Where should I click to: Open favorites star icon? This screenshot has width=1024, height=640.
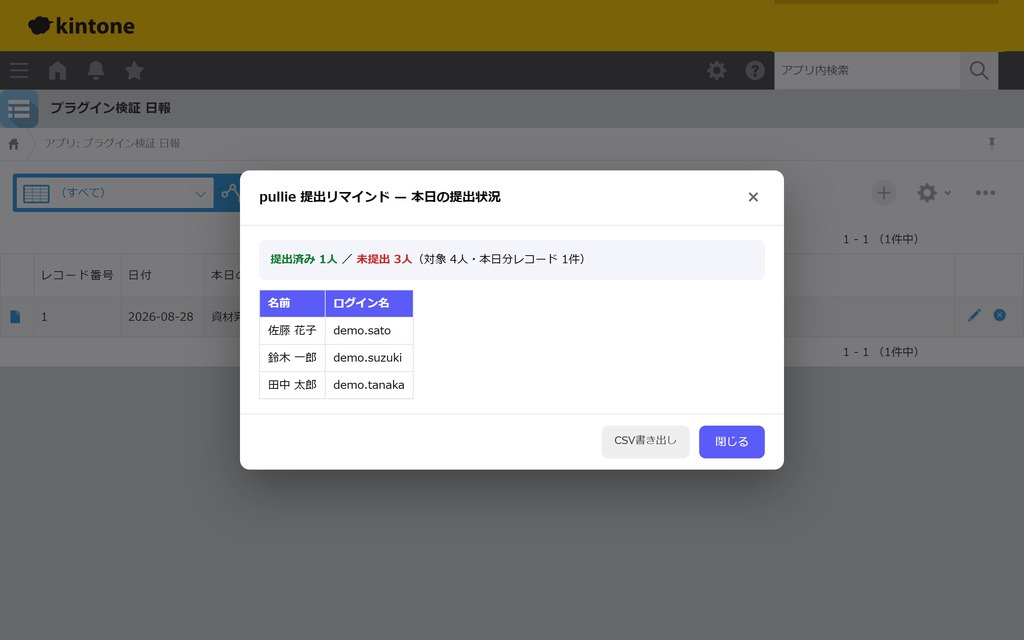click(x=135, y=71)
